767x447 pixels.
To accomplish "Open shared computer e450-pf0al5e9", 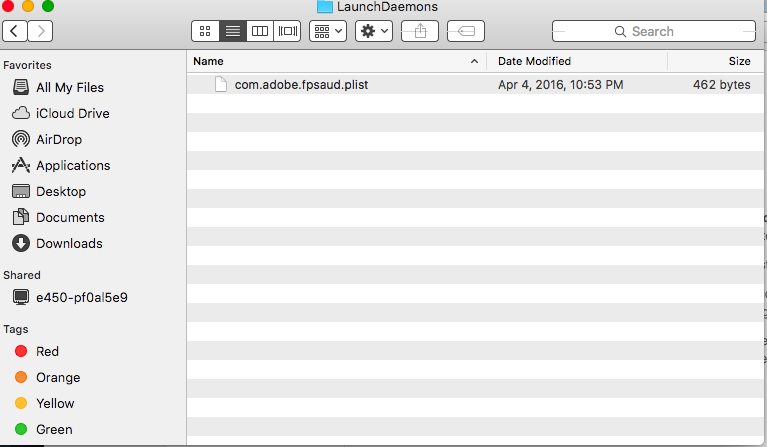I will click(82, 297).
